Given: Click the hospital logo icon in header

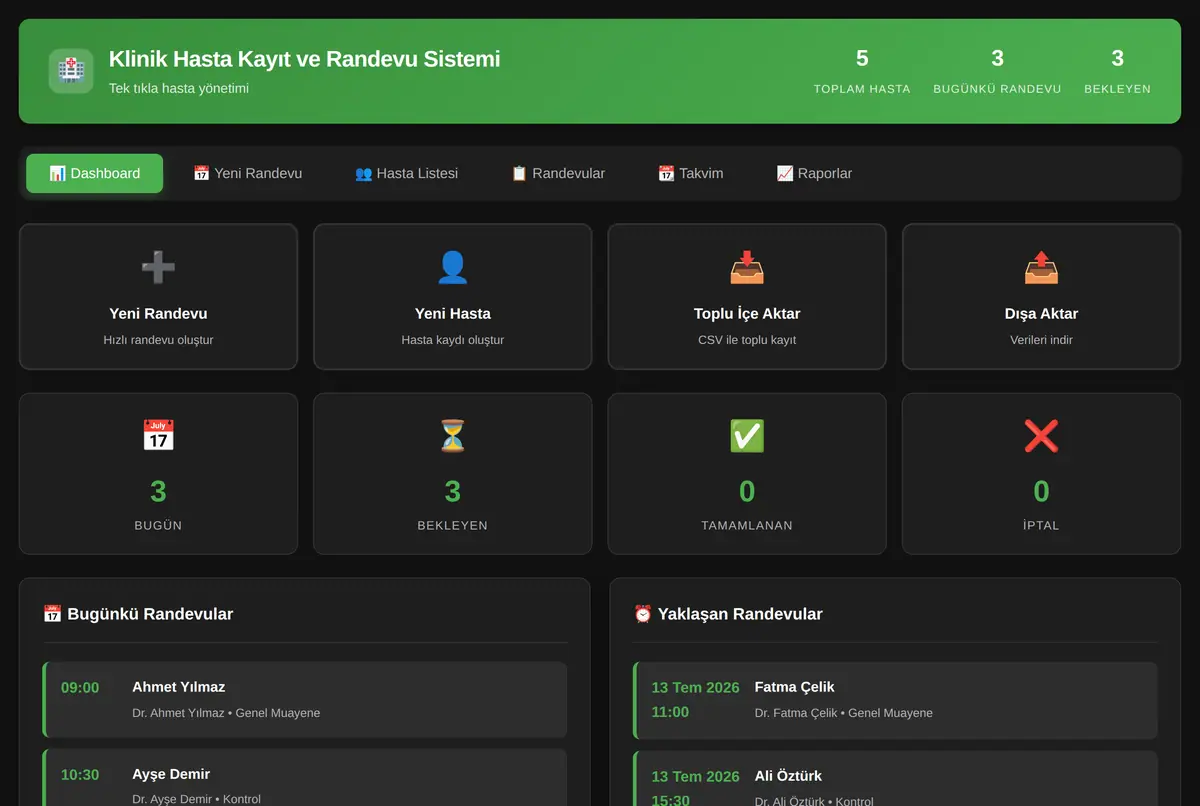Looking at the screenshot, I should tap(71, 71).
